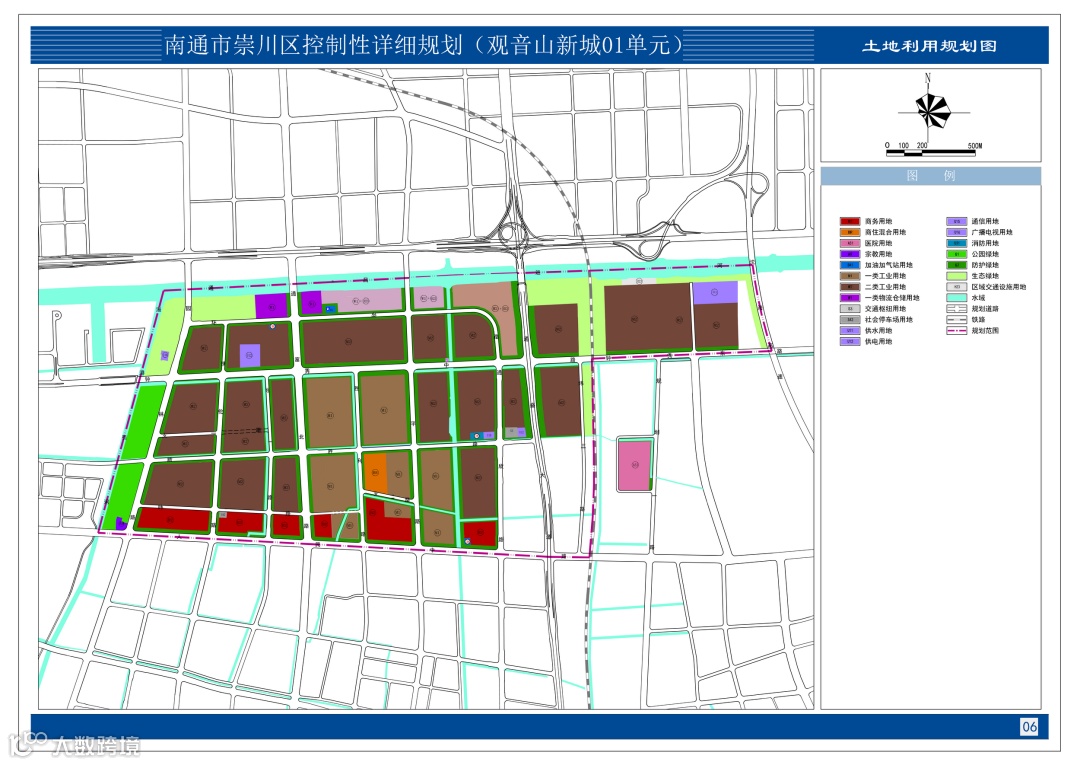Click the 供电用地 legend label
Viewport: 1080px width, 765px height.
pyautogui.click(x=878, y=342)
